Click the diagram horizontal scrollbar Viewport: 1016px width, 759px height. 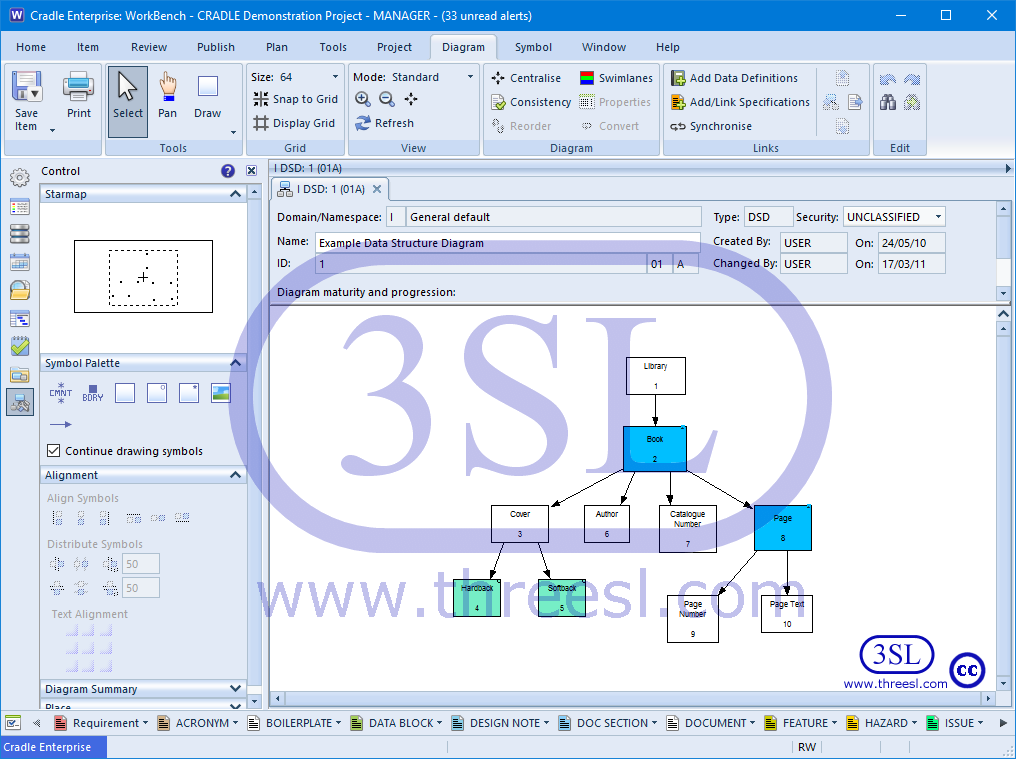coord(634,698)
